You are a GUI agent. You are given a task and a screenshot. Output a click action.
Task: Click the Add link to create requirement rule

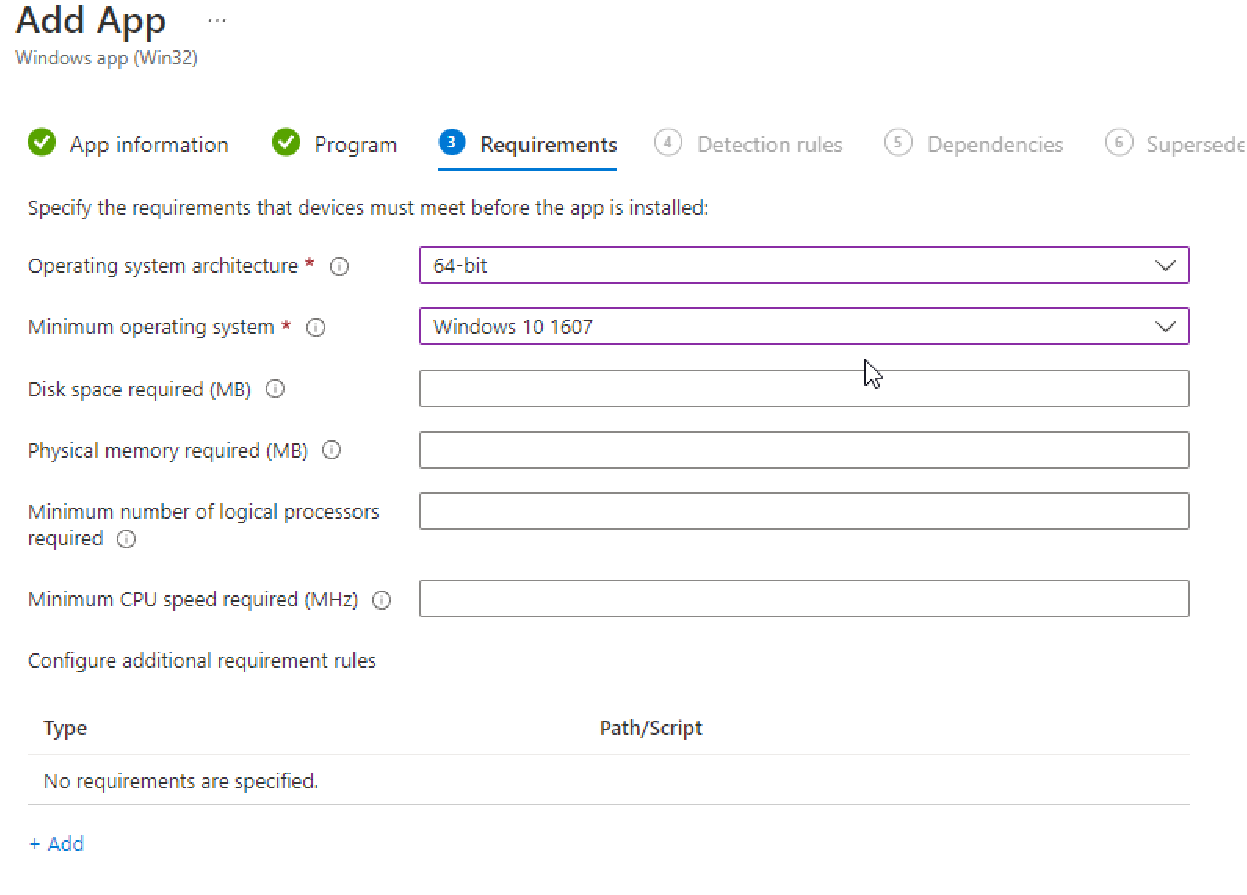[x=56, y=843]
